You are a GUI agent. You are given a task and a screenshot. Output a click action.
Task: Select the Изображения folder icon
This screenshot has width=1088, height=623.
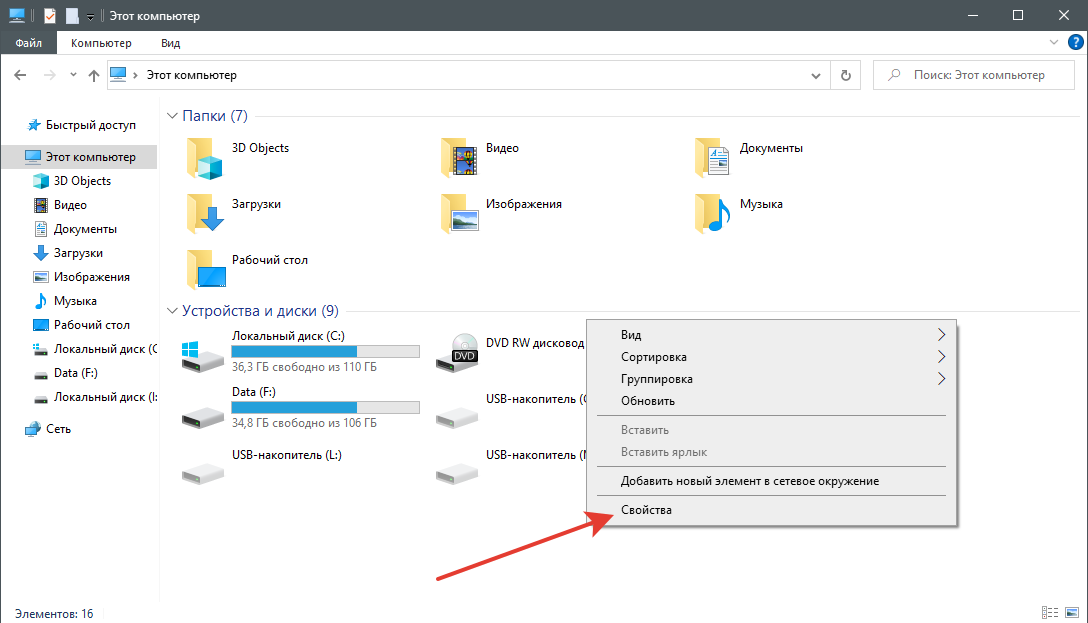[459, 213]
